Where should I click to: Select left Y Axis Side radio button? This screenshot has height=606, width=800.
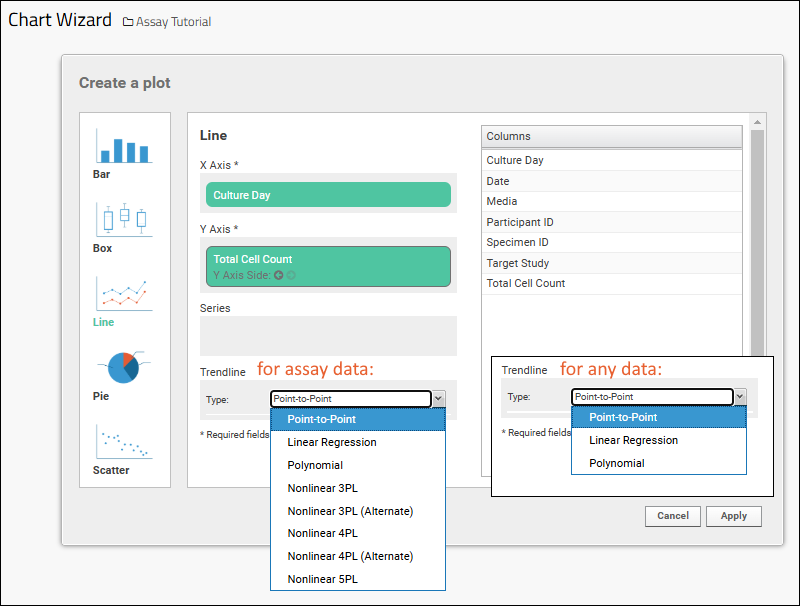[279, 275]
